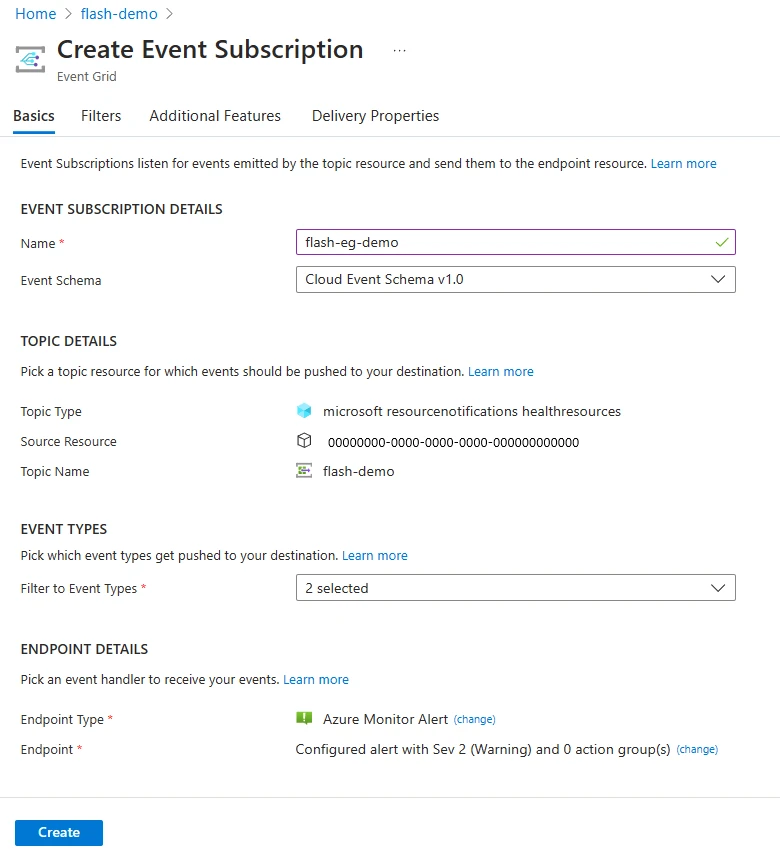
Task: Navigate to Home via the breadcrumb
Action: coord(36,14)
